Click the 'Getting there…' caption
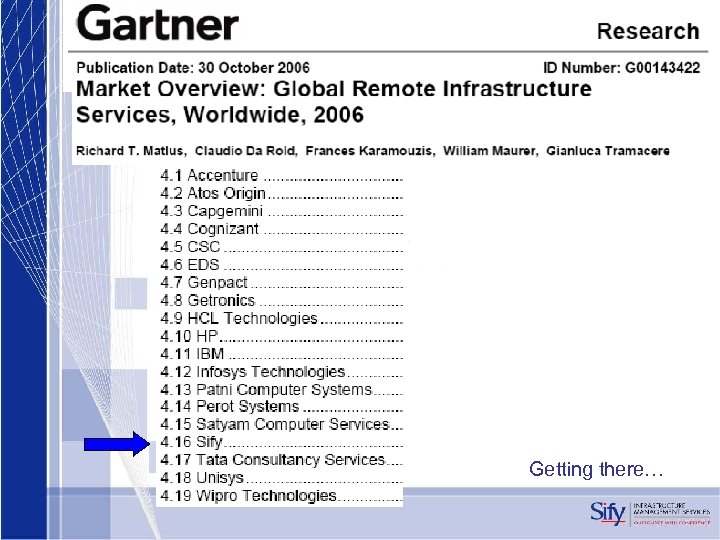The height and width of the screenshot is (540, 720). pos(596,470)
